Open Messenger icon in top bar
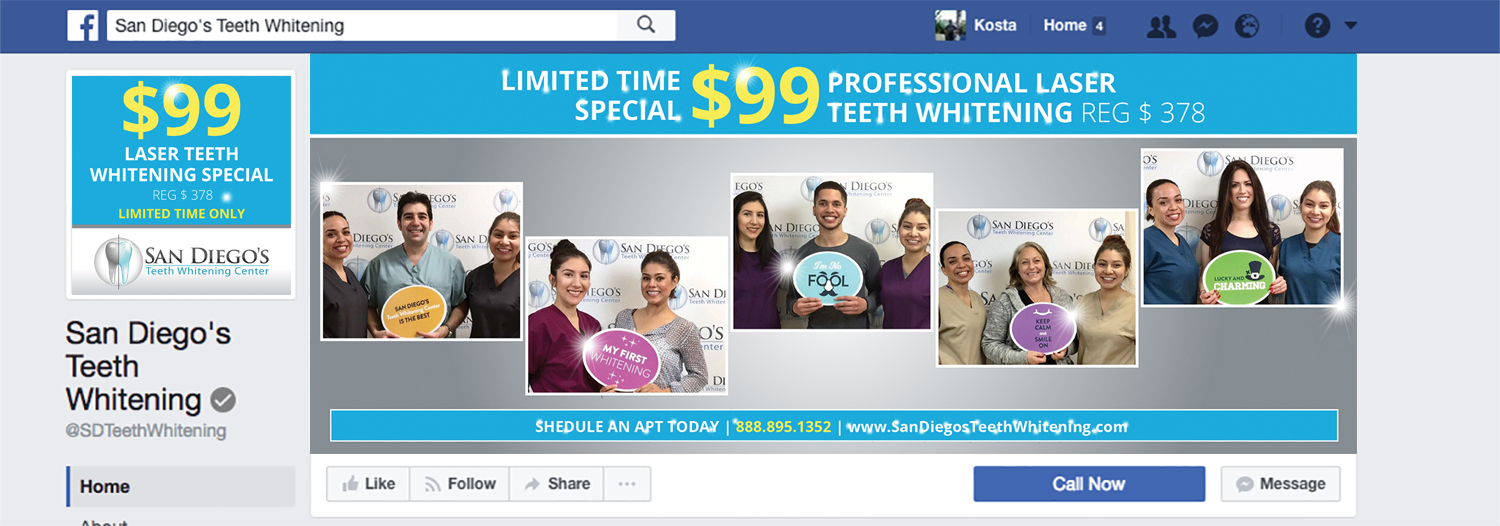 1205,26
